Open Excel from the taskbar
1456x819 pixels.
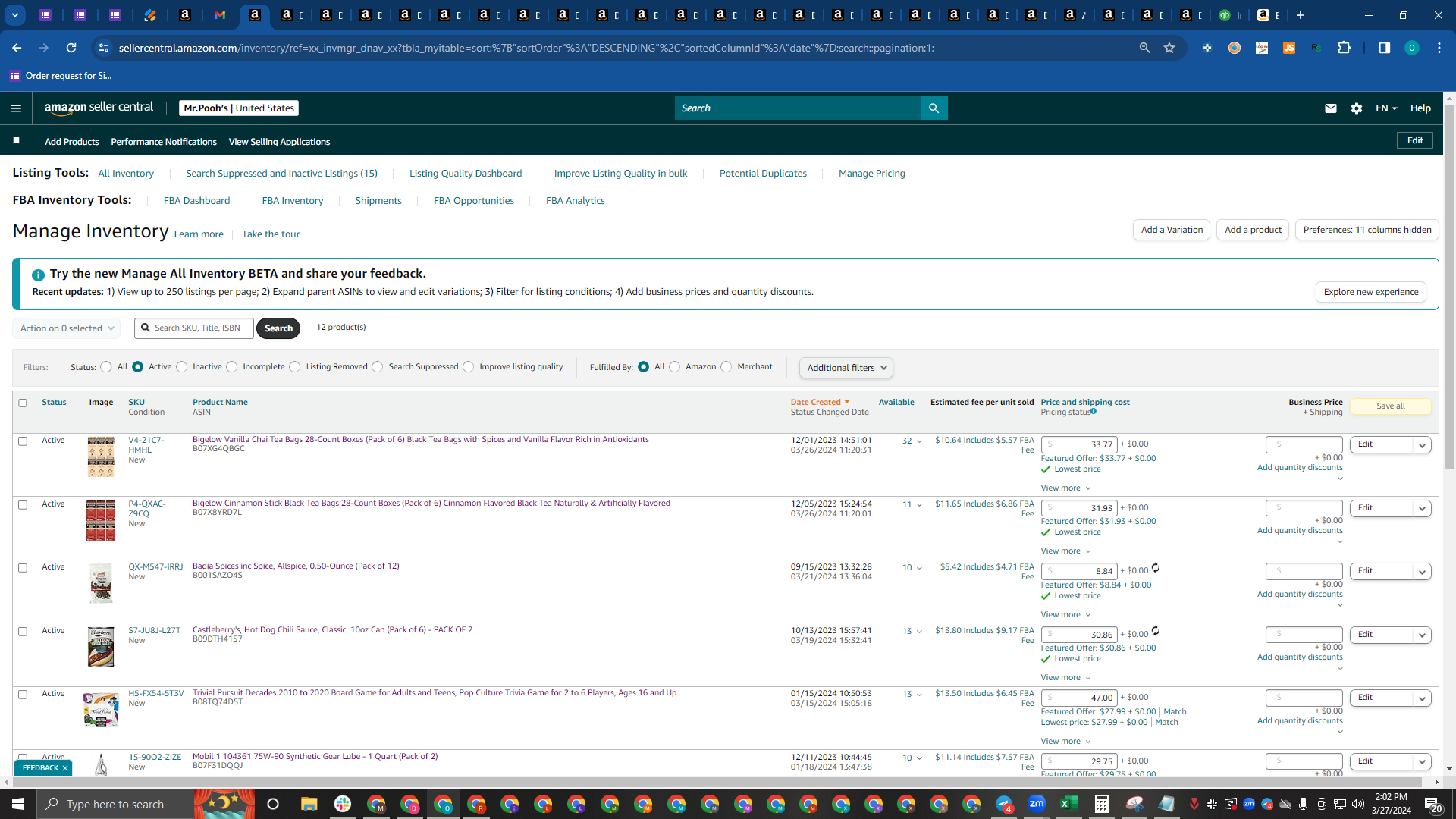(1069, 804)
